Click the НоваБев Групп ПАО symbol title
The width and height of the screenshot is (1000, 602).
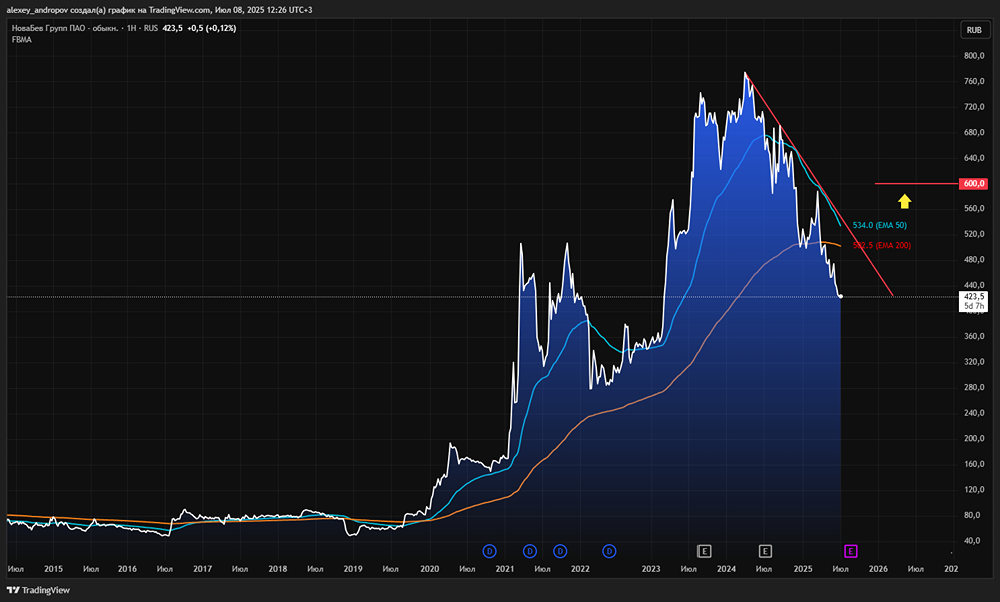[64, 29]
